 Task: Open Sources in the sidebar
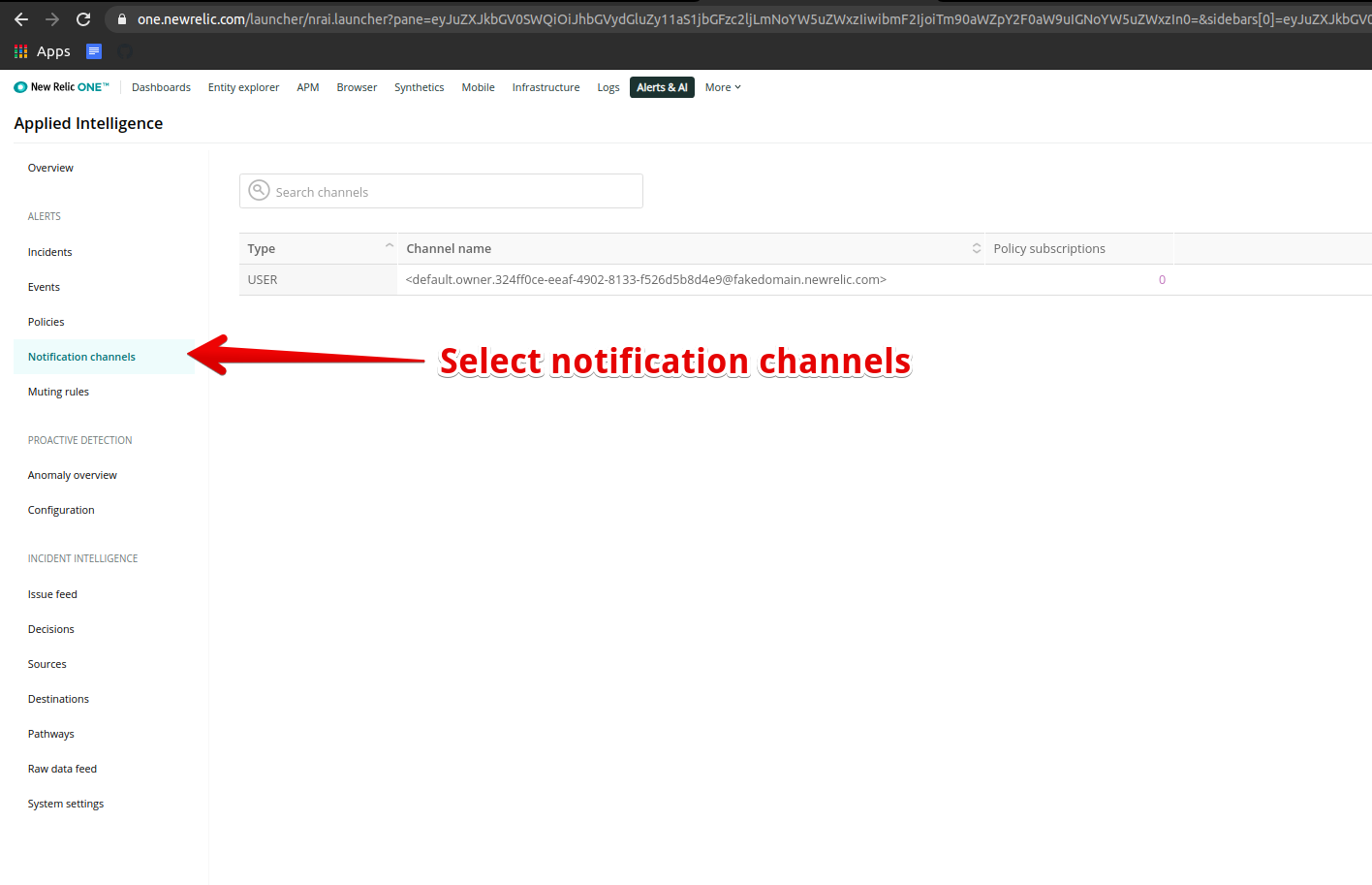pos(47,664)
